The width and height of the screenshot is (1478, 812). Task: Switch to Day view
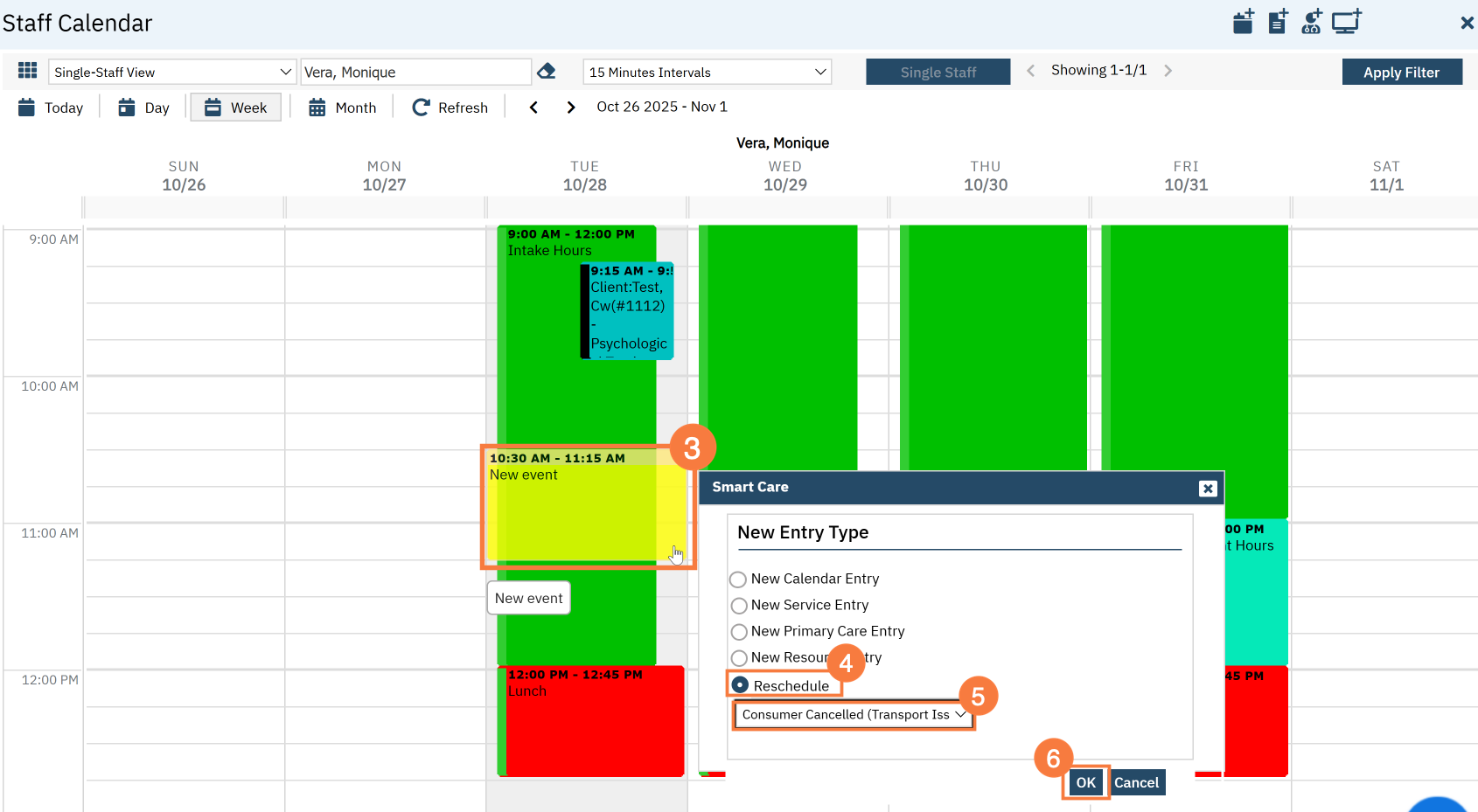click(144, 108)
